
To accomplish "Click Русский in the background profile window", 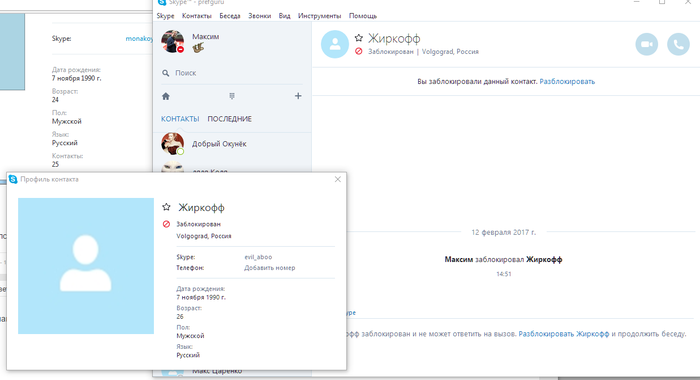I will pyautogui.click(x=65, y=143).
